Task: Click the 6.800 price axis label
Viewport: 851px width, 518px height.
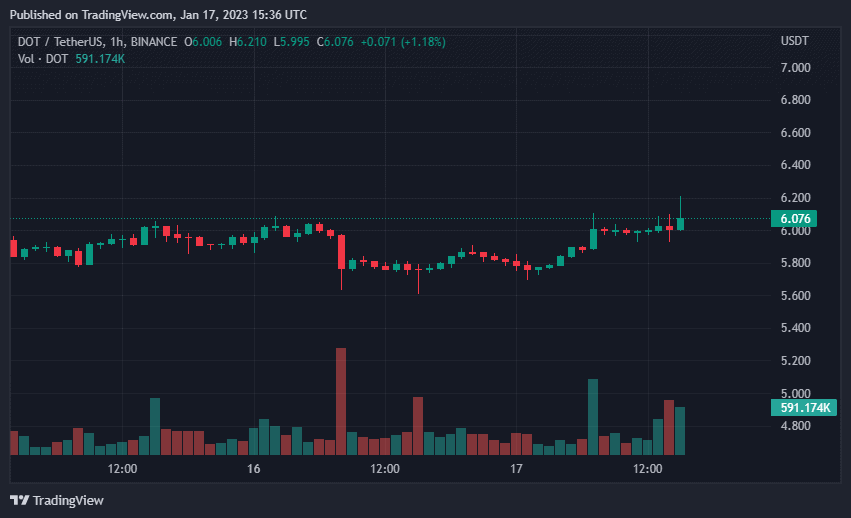Action: pos(795,100)
